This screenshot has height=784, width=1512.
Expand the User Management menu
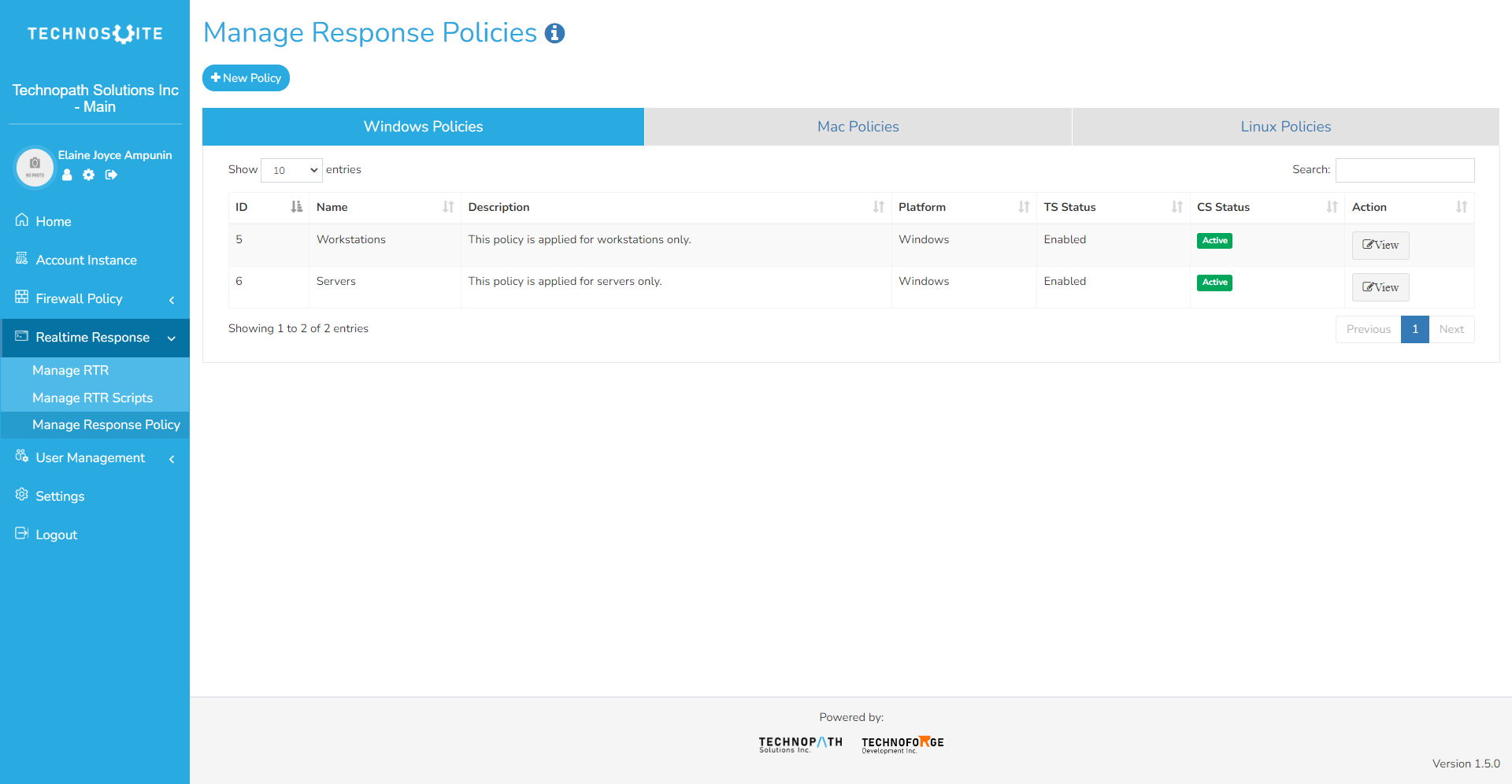pyautogui.click(x=94, y=458)
